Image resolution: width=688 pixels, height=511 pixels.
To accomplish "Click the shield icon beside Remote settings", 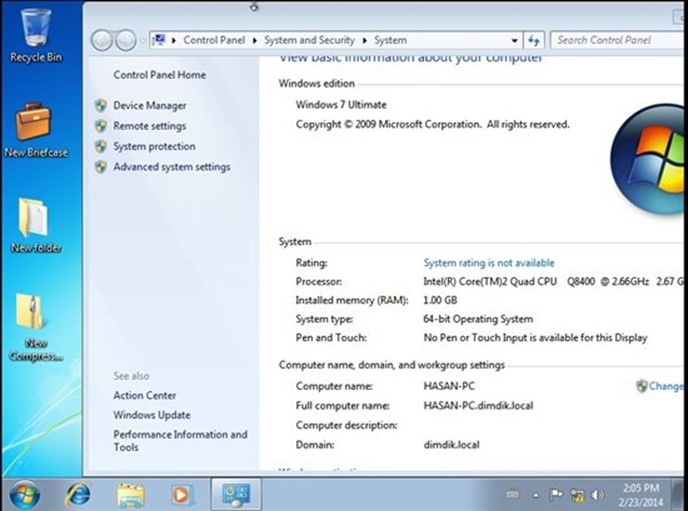I will (101, 126).
